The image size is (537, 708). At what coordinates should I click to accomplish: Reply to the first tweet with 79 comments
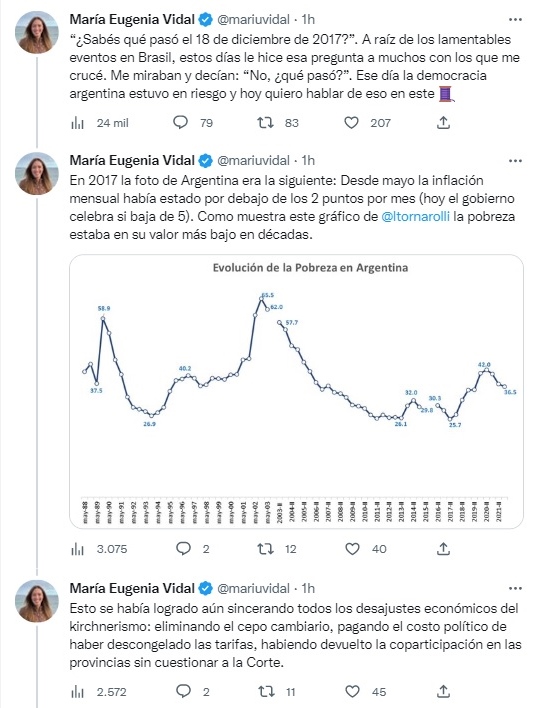point(181,122)
